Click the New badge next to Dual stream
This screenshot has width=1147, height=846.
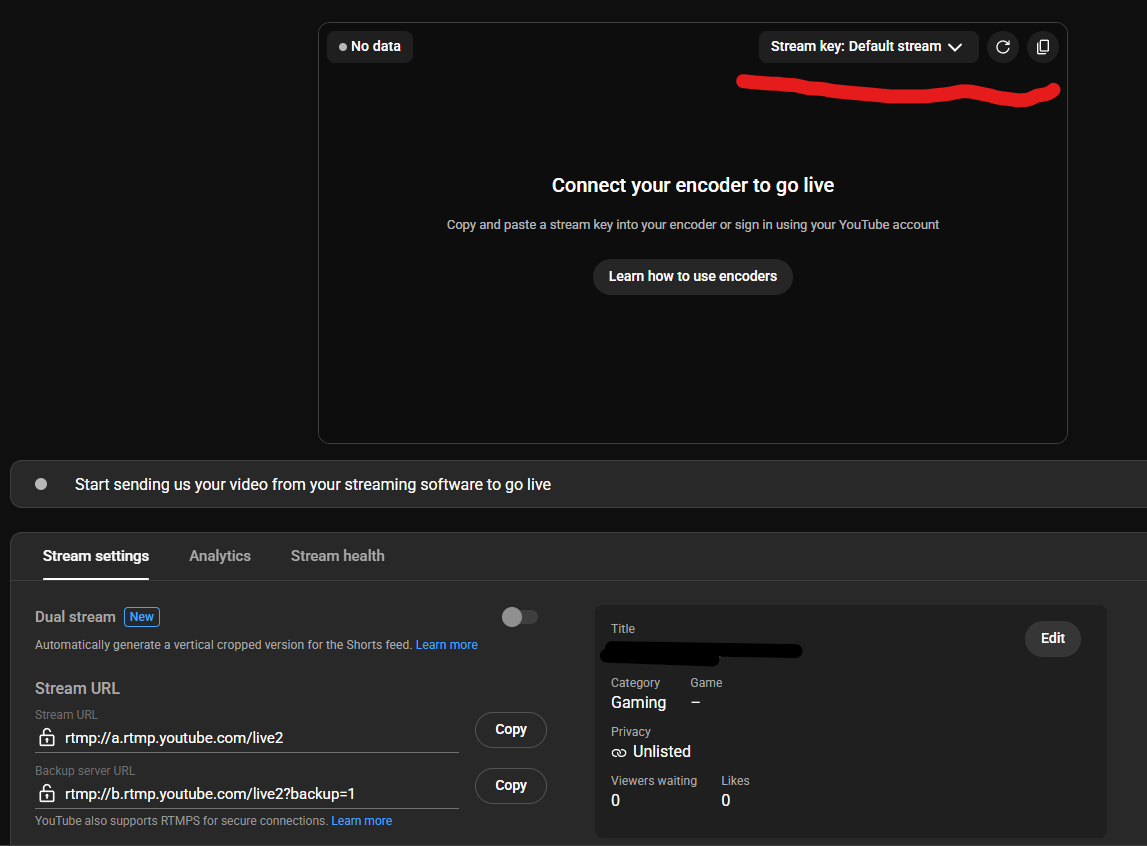pos(141,616)
